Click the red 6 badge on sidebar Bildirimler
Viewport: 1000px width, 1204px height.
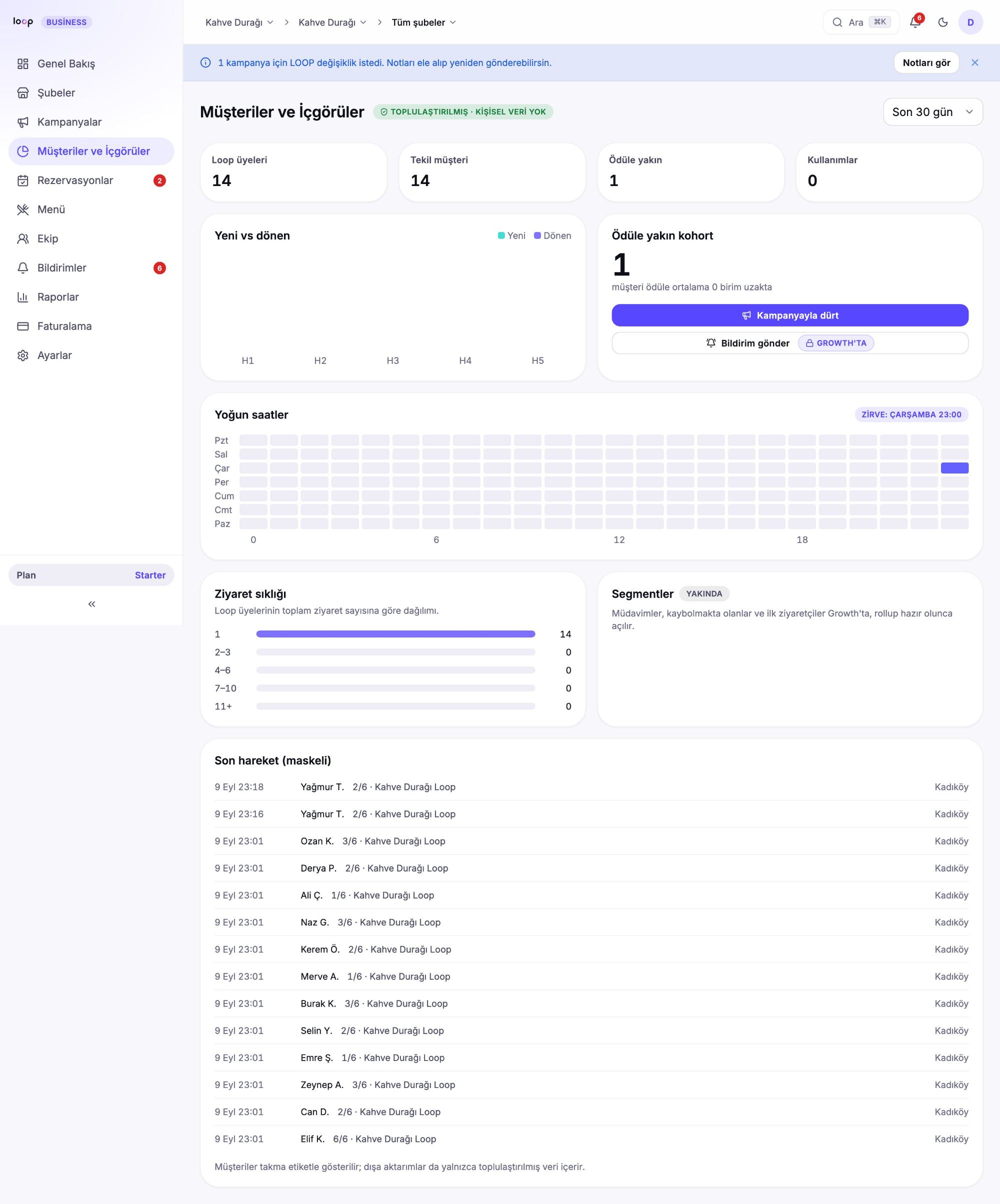[x=160, y=268]
